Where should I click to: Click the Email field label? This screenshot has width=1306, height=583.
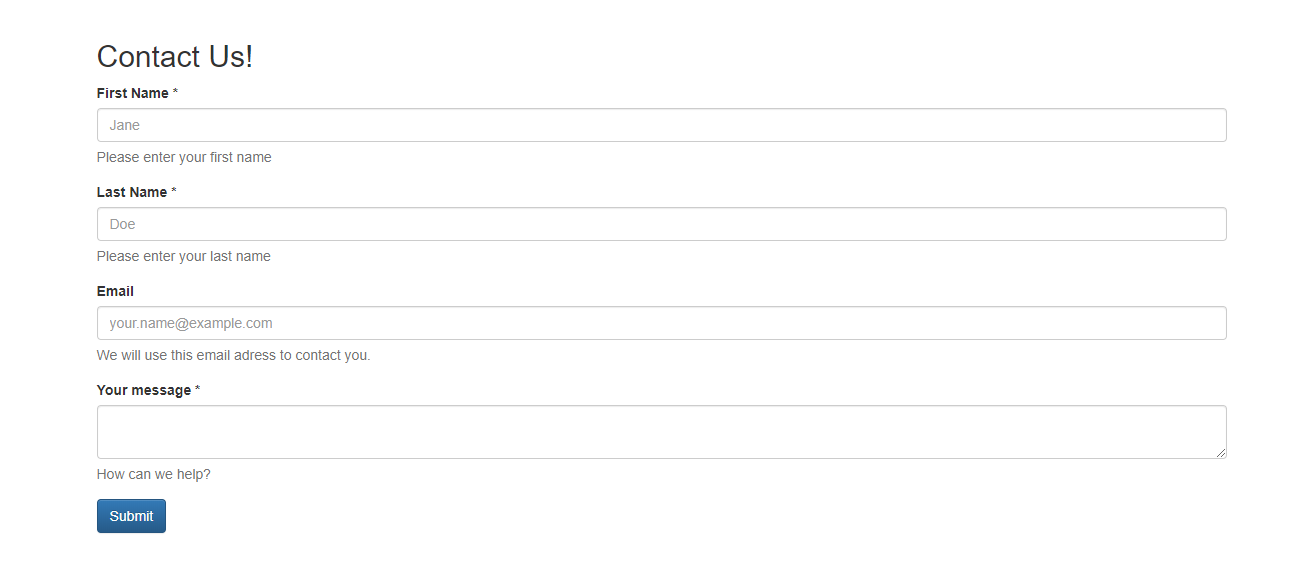[x=115, y=291]
